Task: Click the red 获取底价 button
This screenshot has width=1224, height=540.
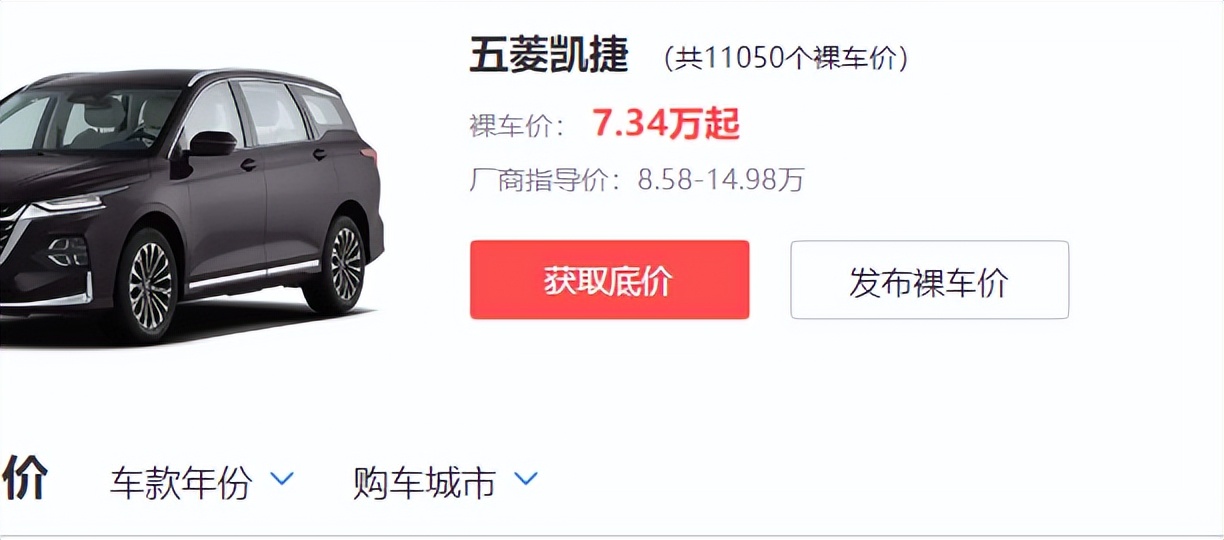Action: pos(609,280)
